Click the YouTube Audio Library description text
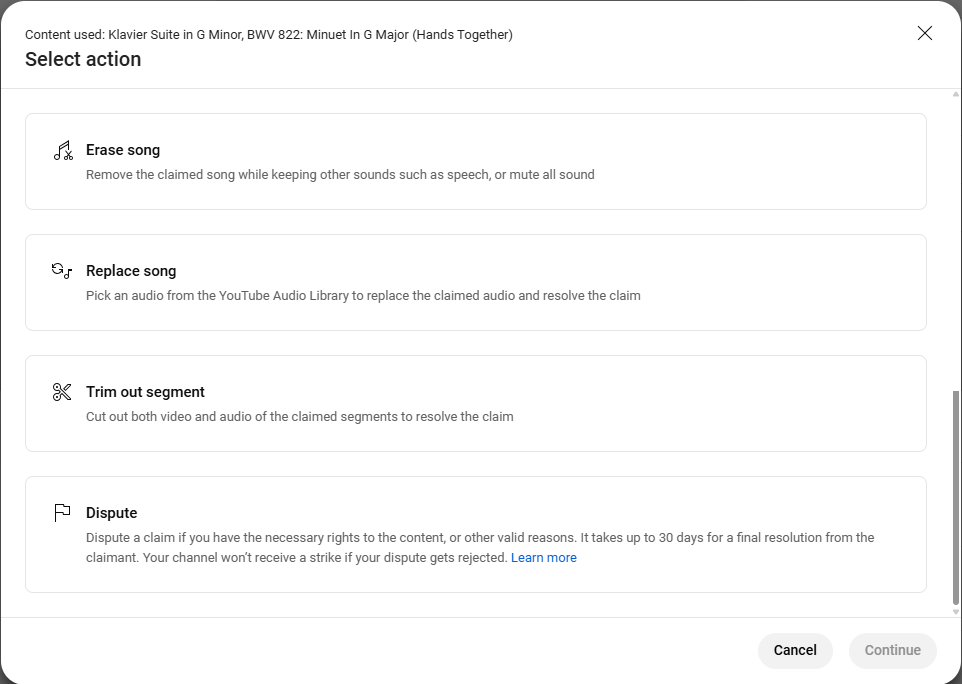 [363, 296]
